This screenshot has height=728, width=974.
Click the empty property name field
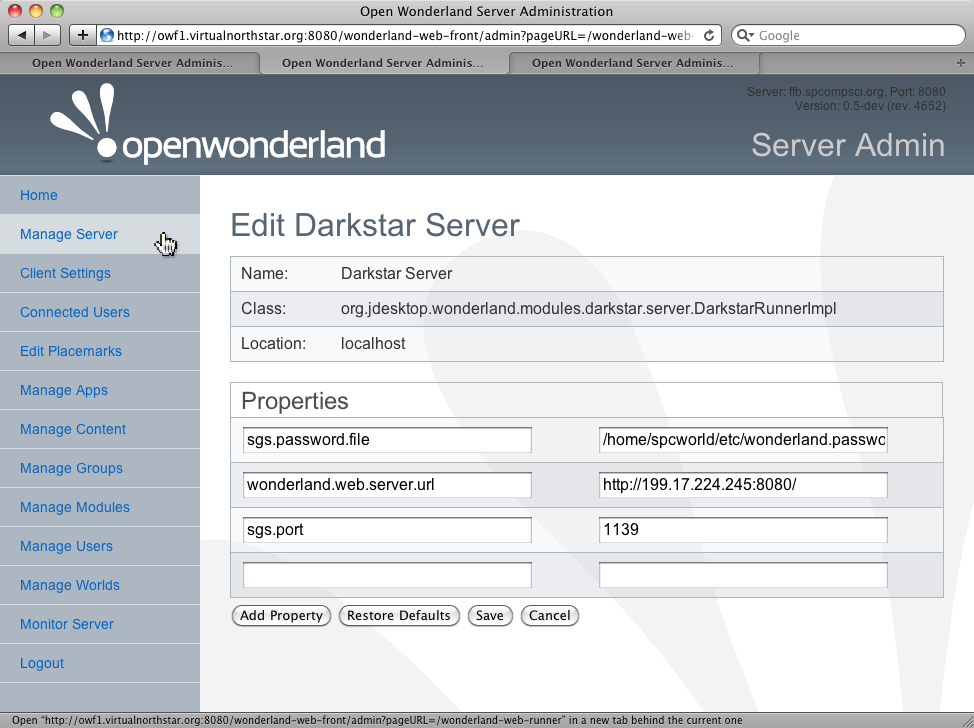(x=387, y=575)
